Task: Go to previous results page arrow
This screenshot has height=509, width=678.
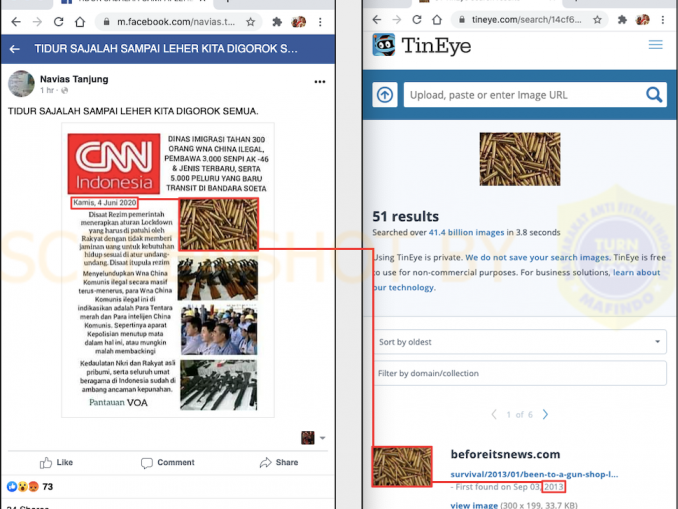Action: 494,414
